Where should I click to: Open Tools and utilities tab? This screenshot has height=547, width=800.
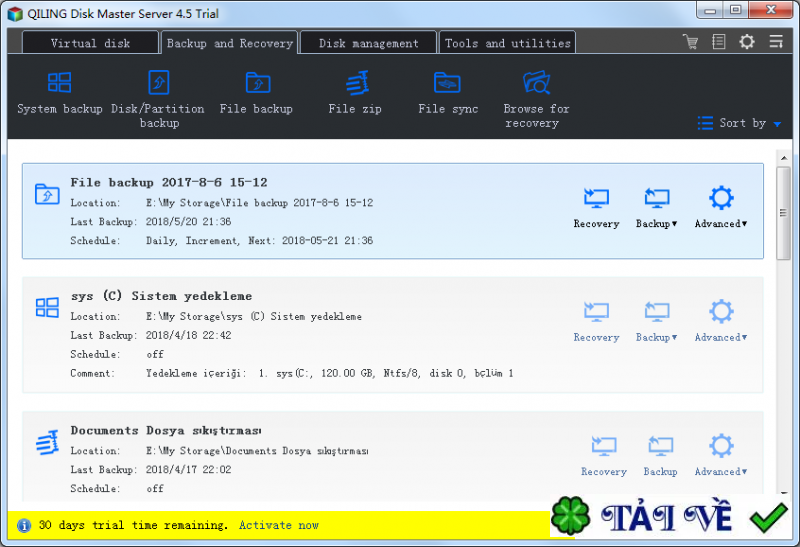click(x=508, y=43)
